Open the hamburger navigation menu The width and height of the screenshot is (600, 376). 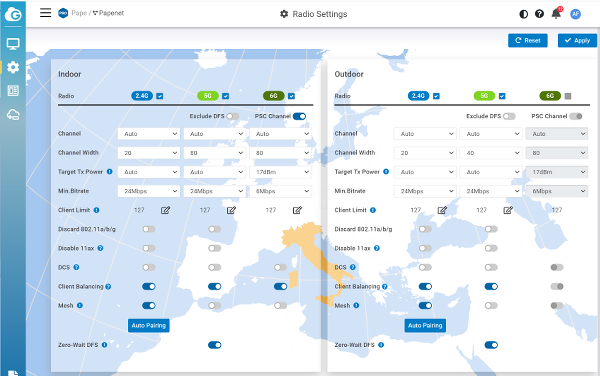click(x=46, y=13)
